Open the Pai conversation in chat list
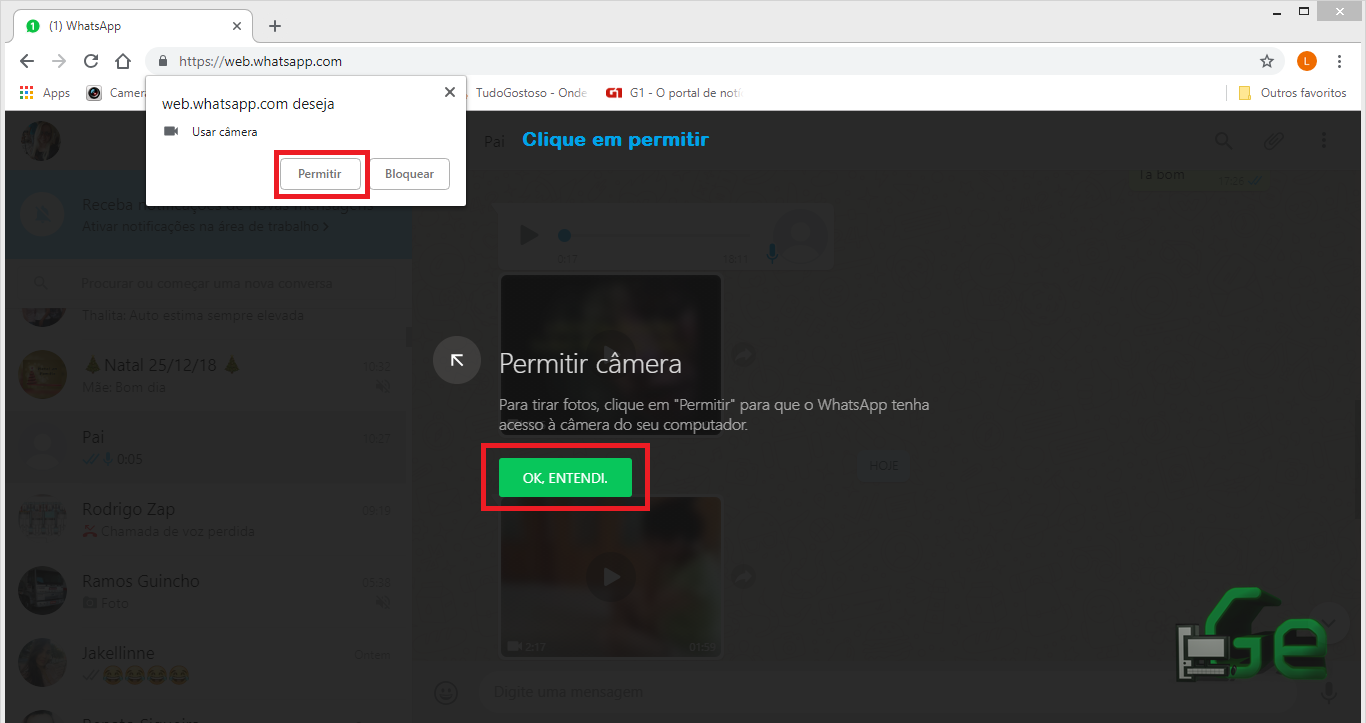 pos(207,447)
